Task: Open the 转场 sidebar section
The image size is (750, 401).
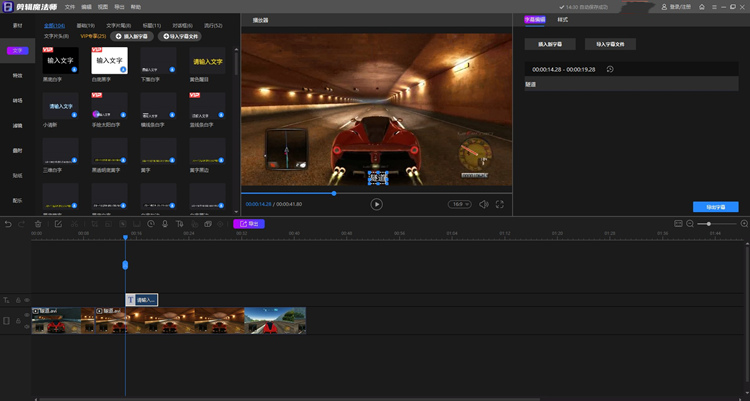Action: point(17,100)
